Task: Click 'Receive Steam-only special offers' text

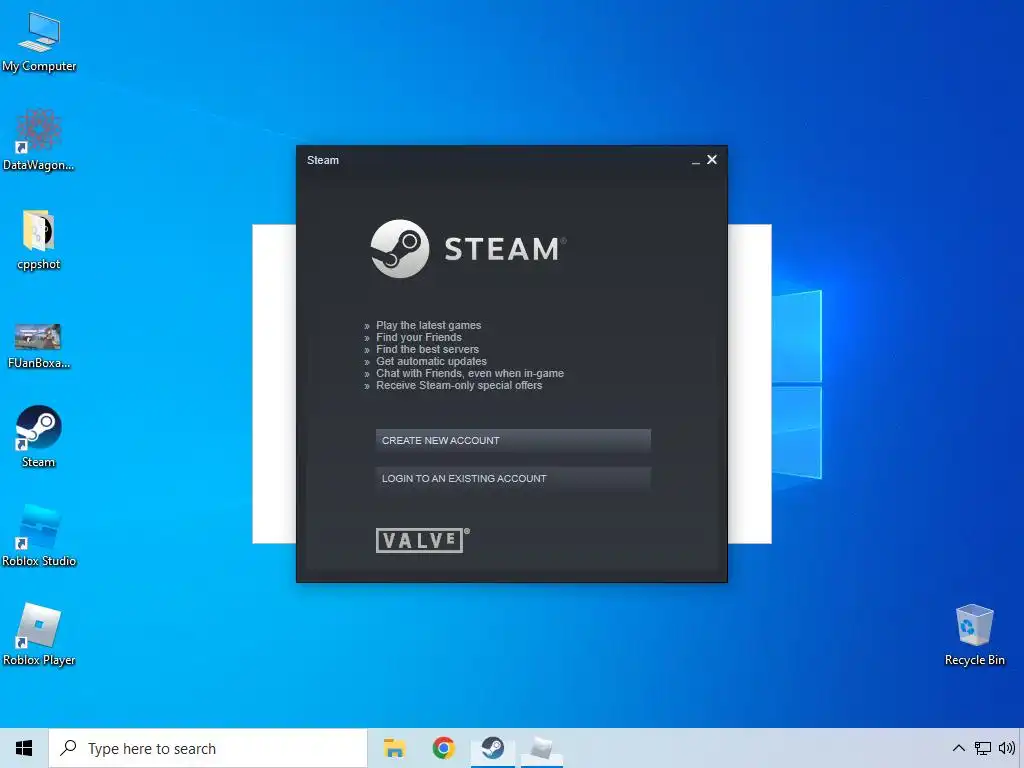Action: (459, 385)
